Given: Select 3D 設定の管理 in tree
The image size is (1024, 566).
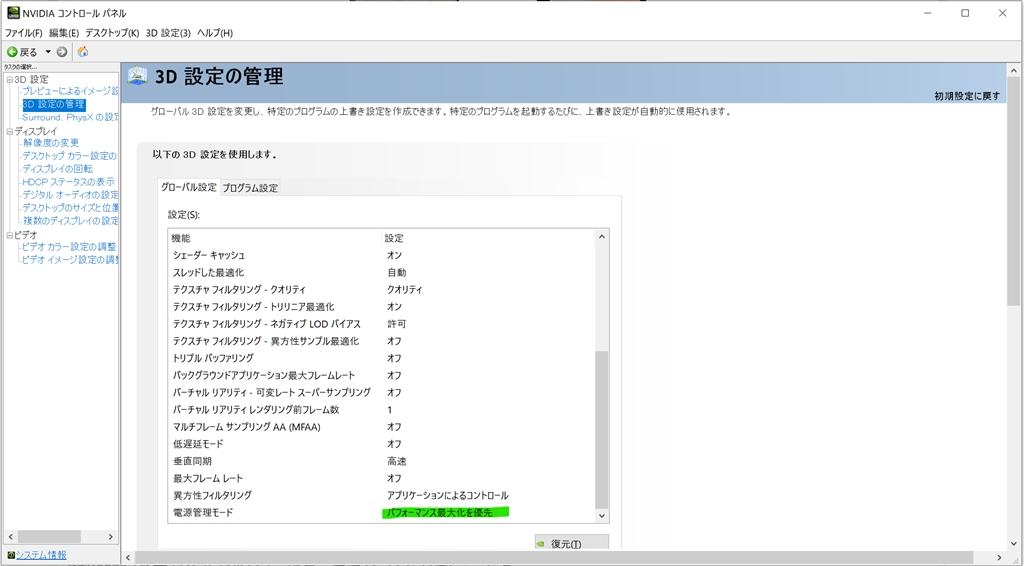Looking at the screenshot, I should coord(54,104).
